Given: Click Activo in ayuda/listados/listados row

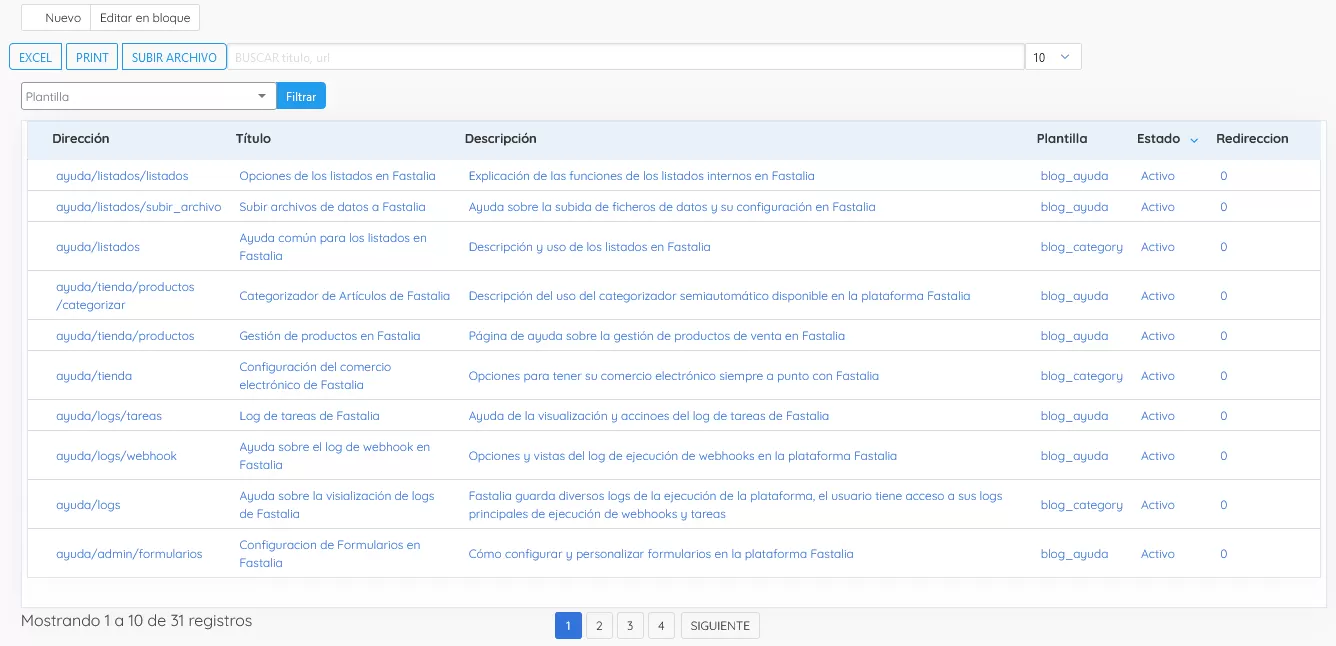Looking at the screenshot, I should 1158,176.
